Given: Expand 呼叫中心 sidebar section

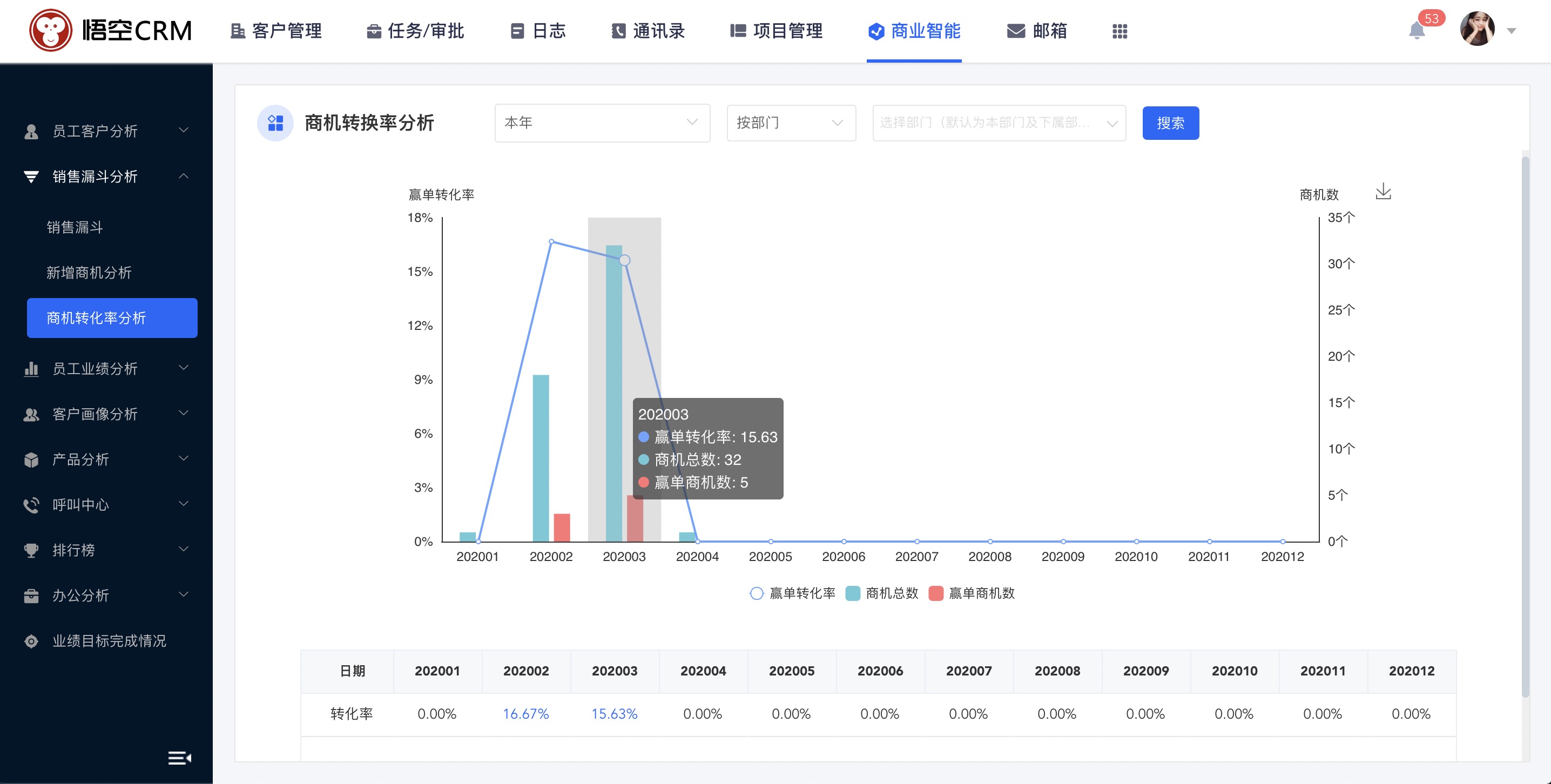Looking at the screenshot, I should pos(106,504).
